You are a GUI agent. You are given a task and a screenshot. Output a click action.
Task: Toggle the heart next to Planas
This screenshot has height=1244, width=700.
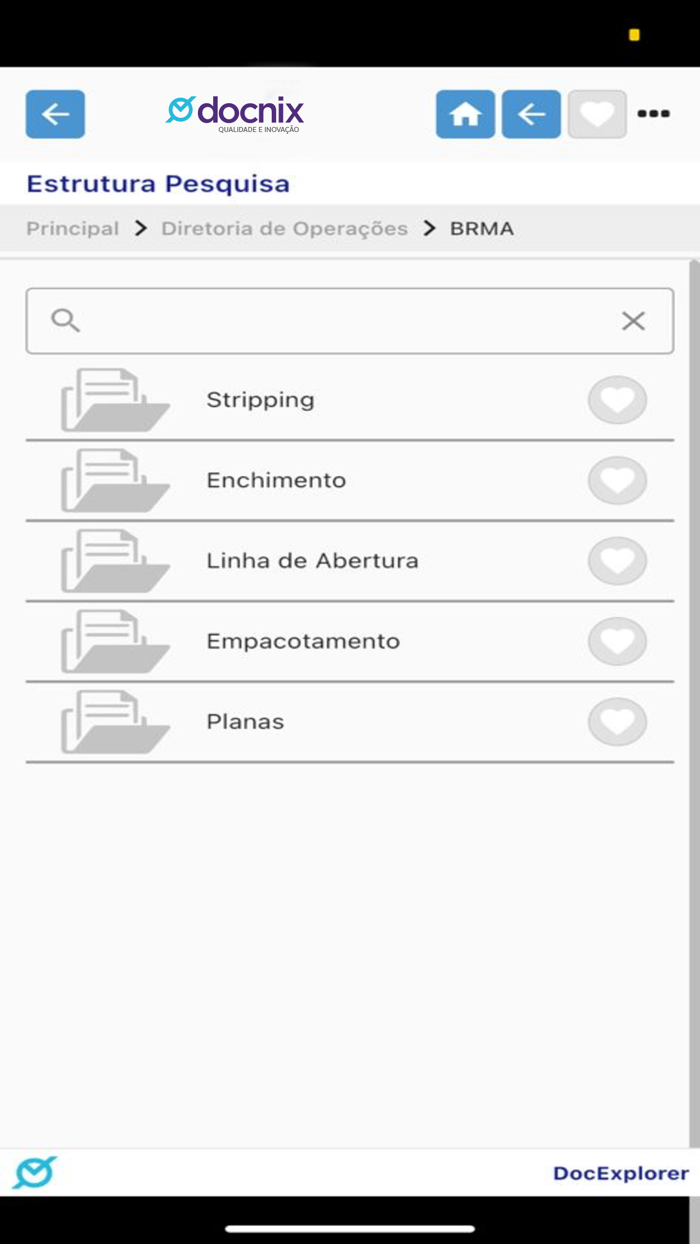coord(617,720)
